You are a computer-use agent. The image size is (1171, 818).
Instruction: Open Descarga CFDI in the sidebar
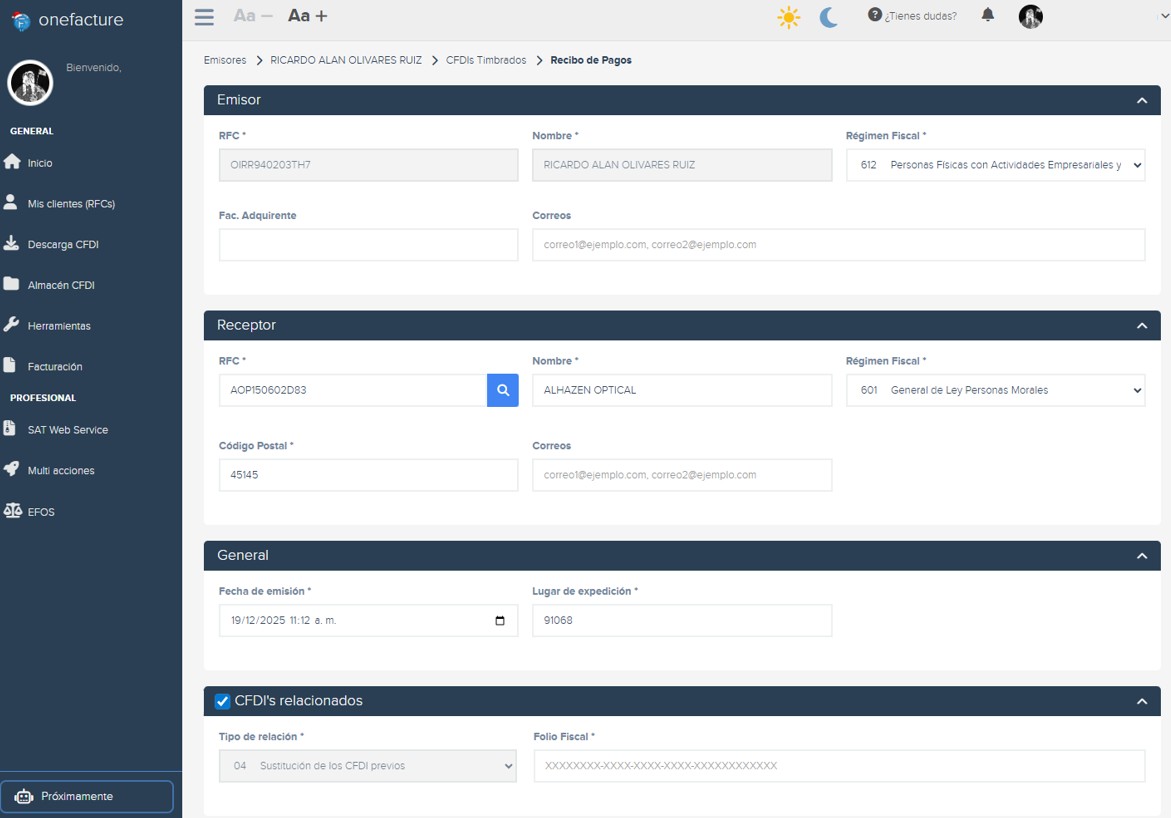pos(62,244)
